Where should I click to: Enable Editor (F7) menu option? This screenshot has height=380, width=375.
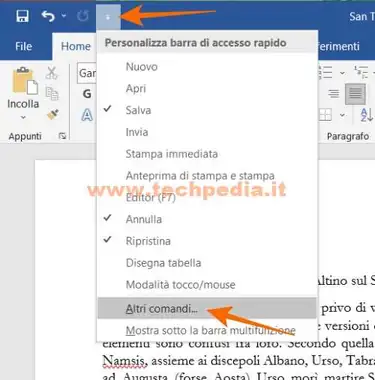coord(207,197)
